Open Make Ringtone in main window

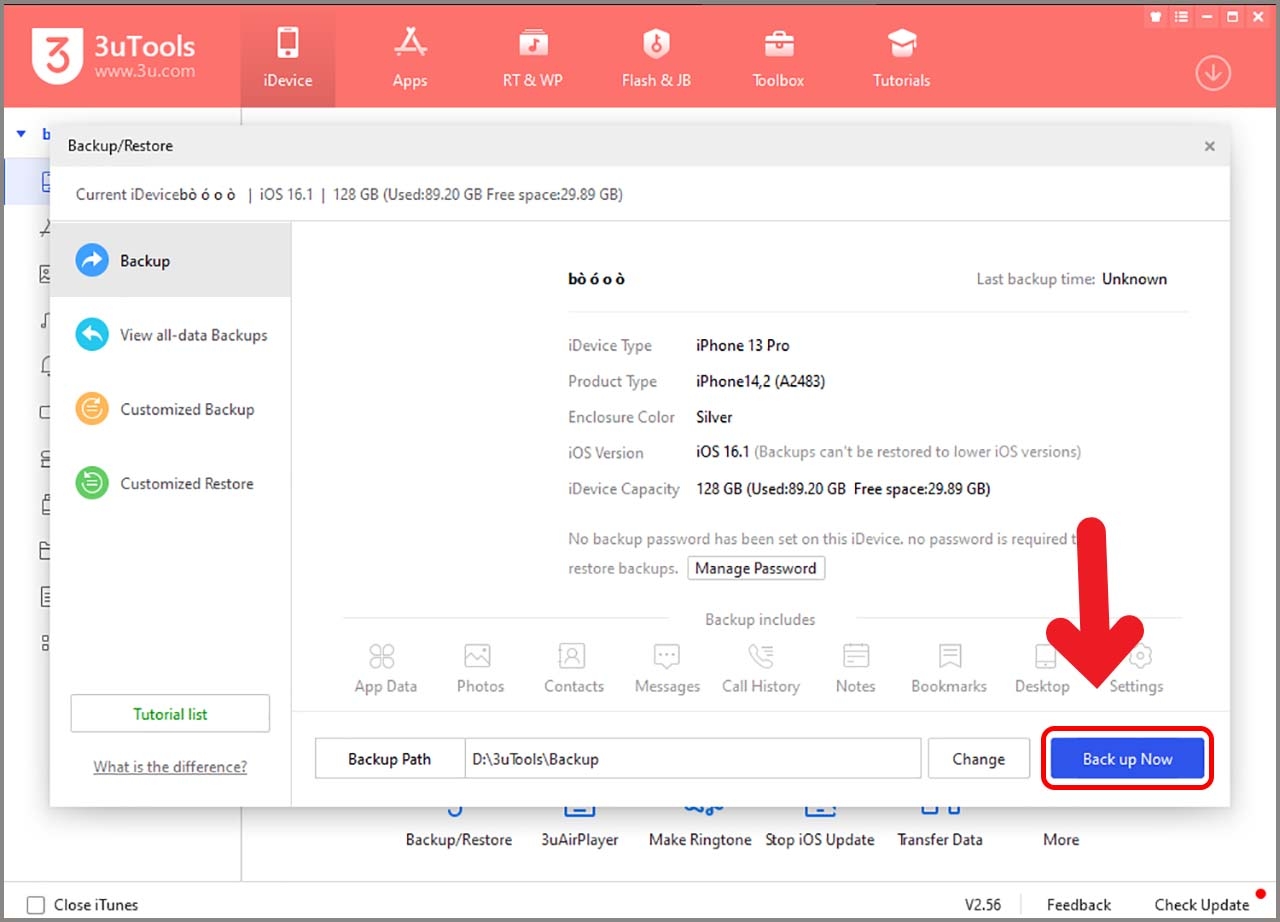pos(700,840)
